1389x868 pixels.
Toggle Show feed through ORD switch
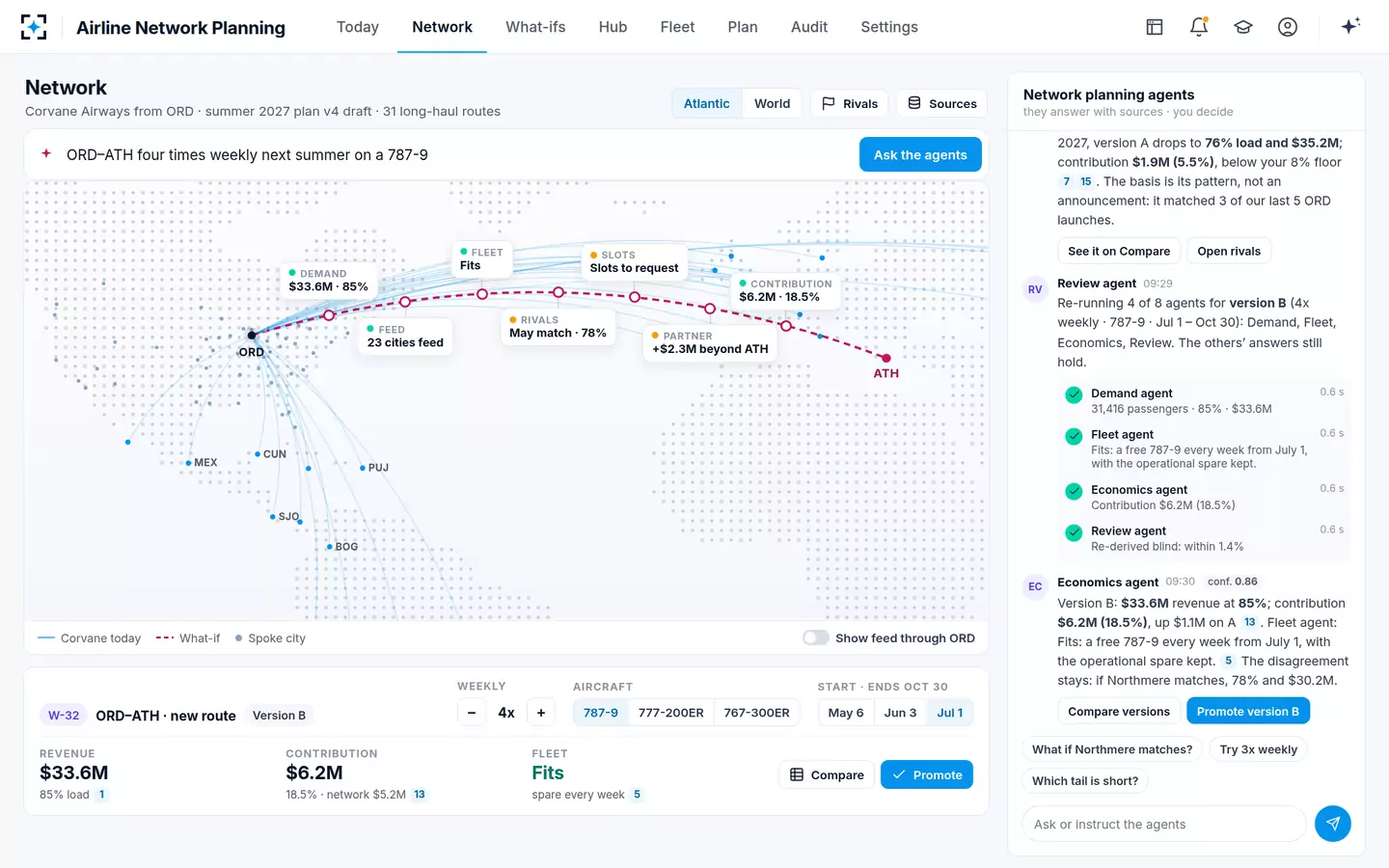point(816,637)
